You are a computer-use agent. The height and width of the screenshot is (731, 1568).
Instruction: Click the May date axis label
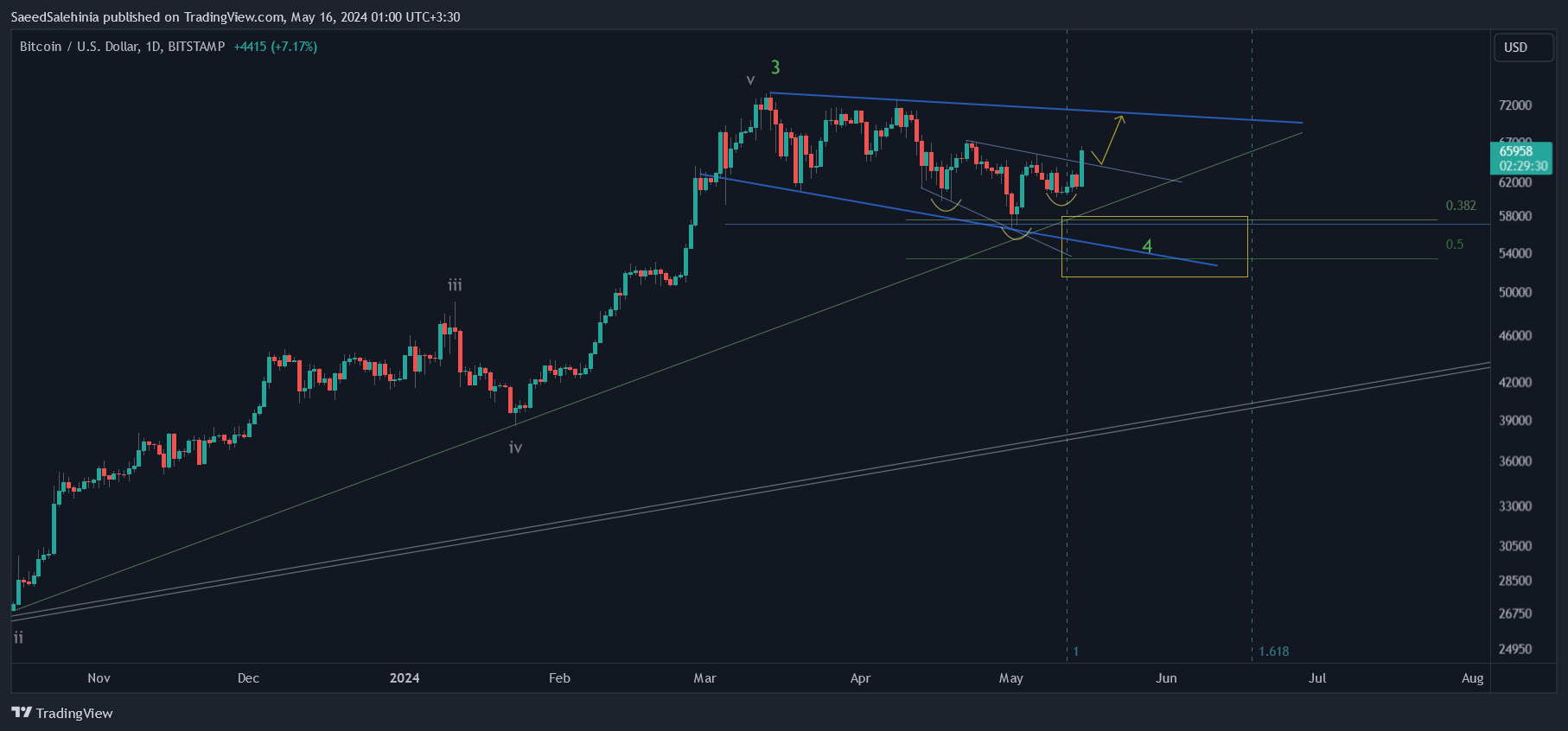[x=1010, y=678]
